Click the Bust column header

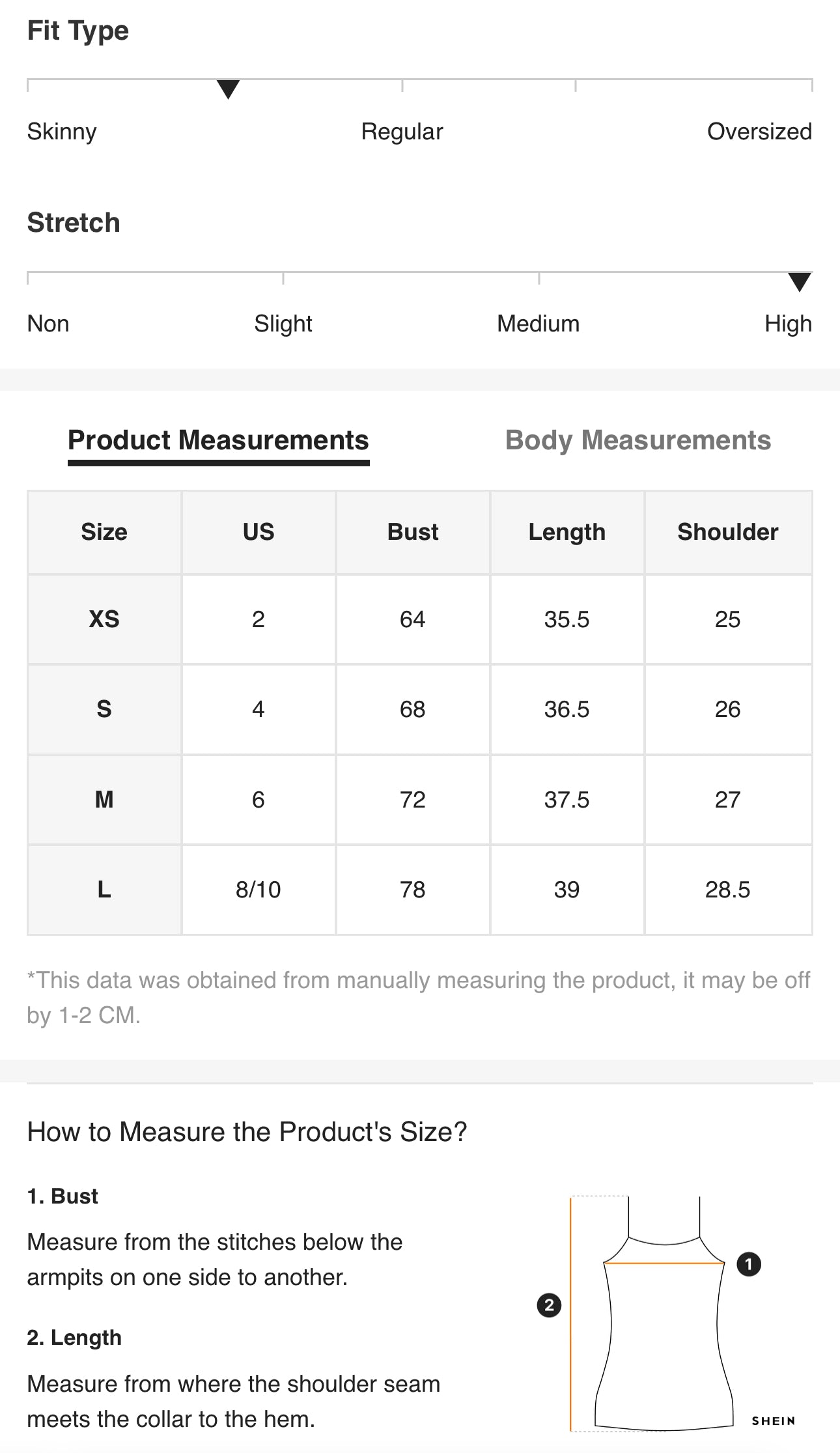pyautogui.click(x=413, y=531)
